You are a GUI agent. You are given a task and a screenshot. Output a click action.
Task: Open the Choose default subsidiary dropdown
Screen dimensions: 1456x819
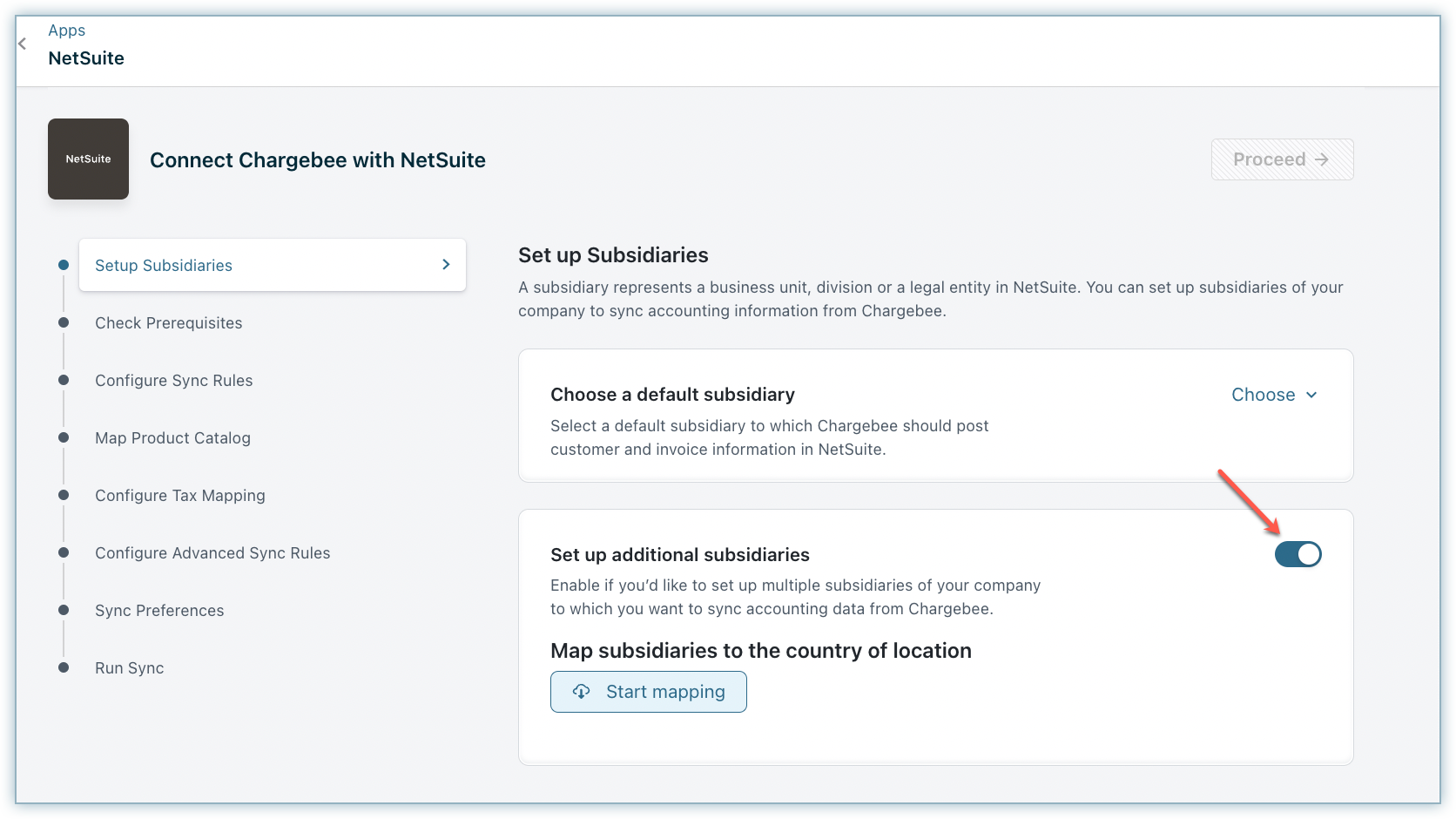point(1273,395)
